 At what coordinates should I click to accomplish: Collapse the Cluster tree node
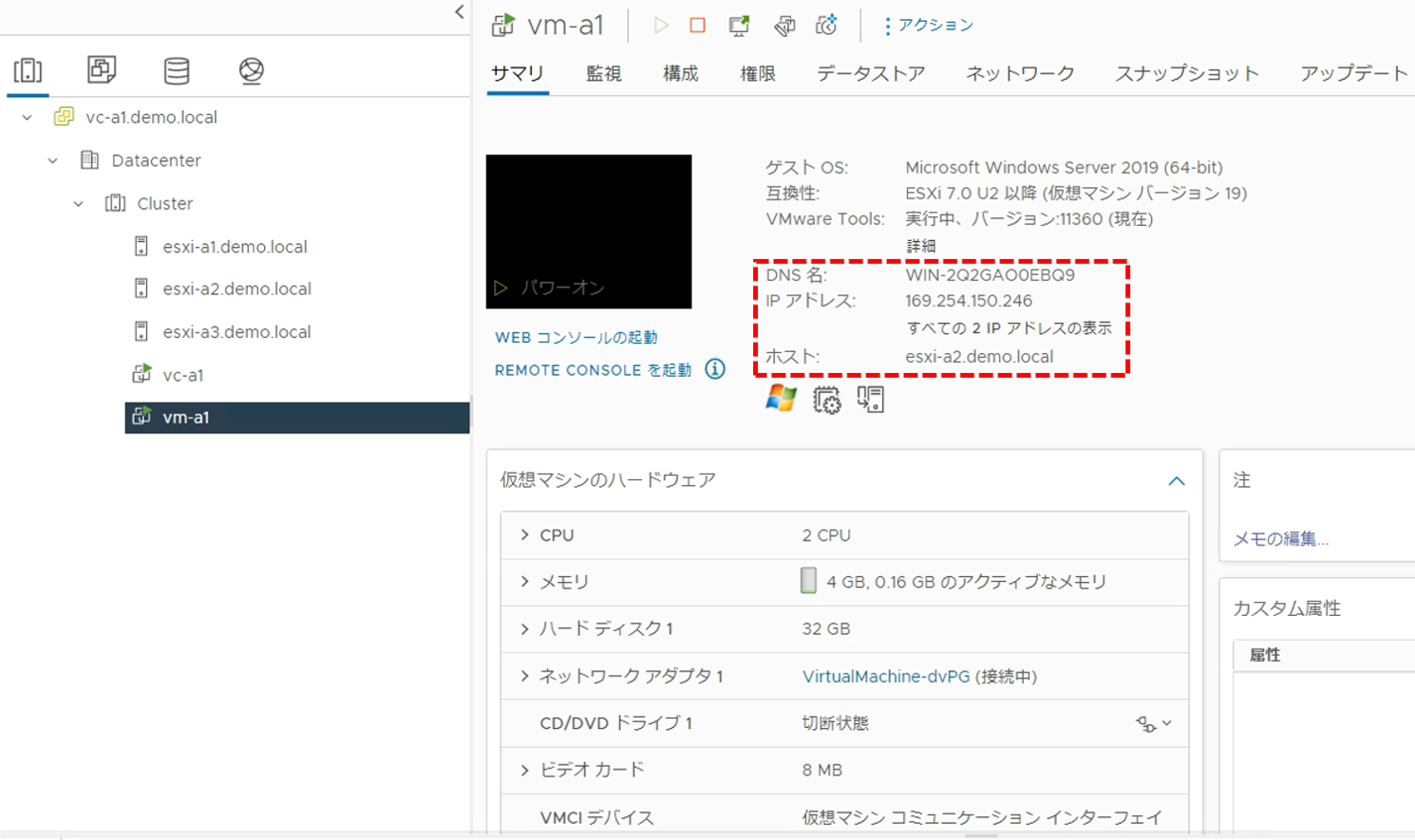tap(79, 204)
